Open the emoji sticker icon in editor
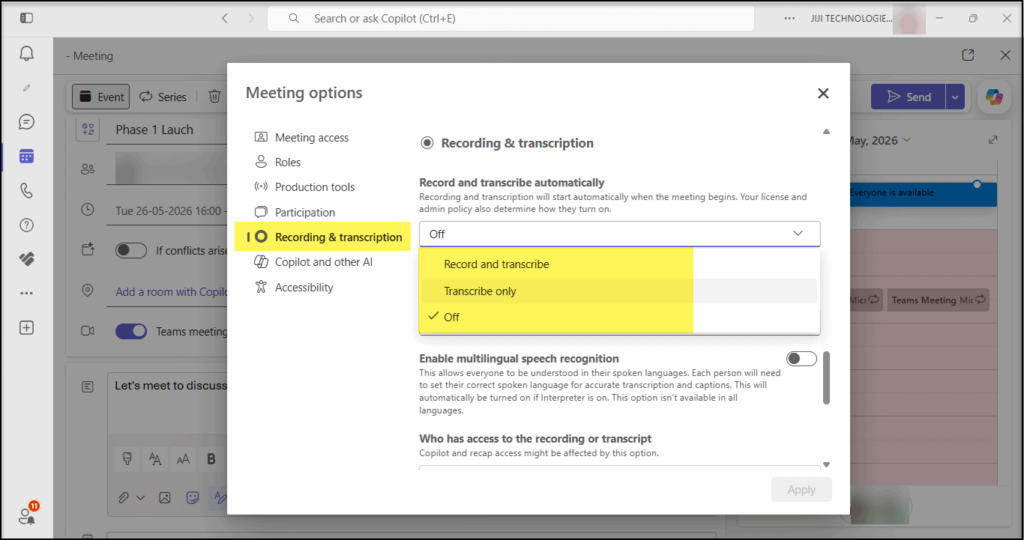The width and height of the screenshot is (1024, 540). (193, 498)
